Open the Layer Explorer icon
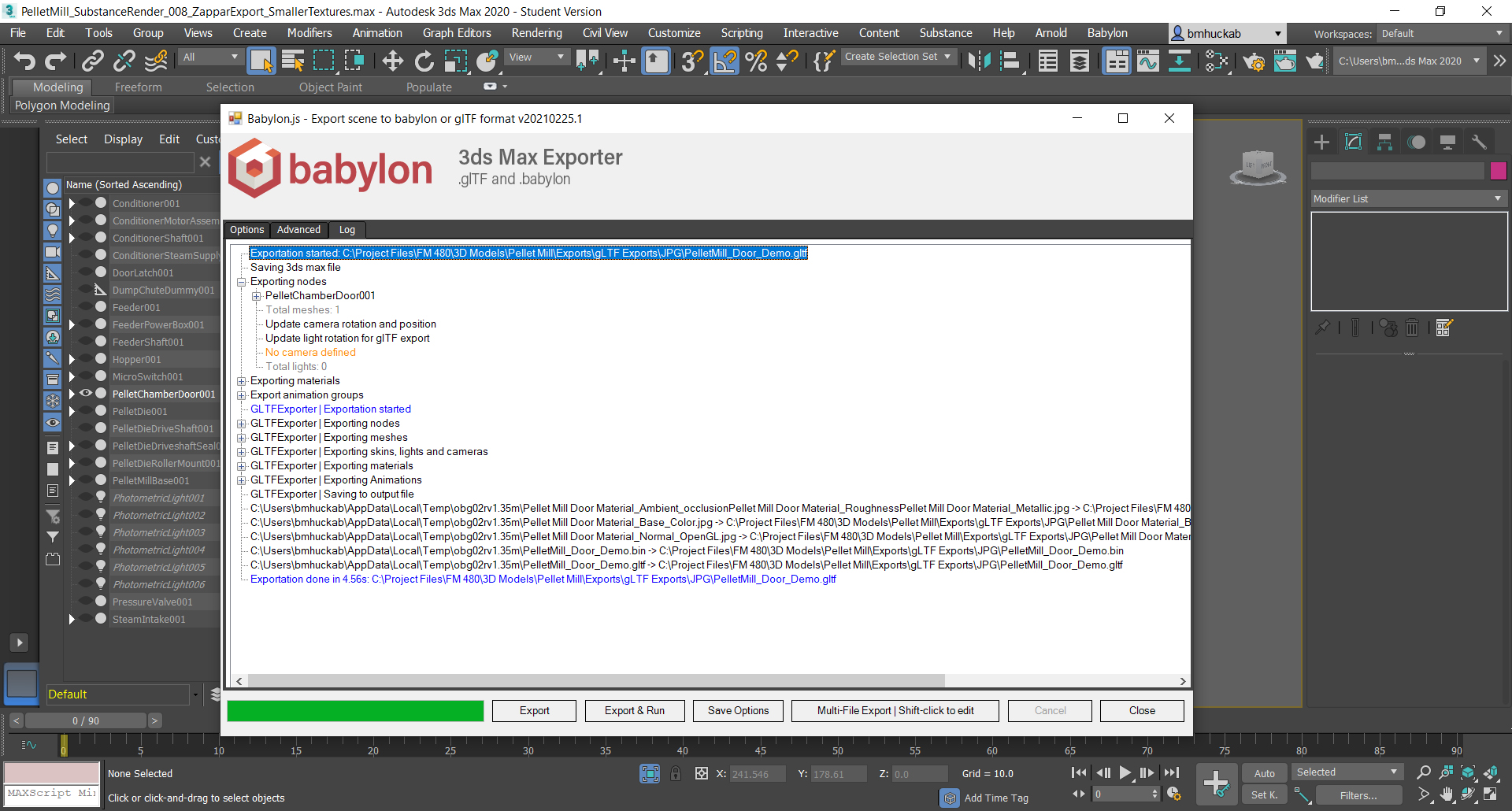The height and width of the screenshot is (811, 1512). [x=1080, y=61]
